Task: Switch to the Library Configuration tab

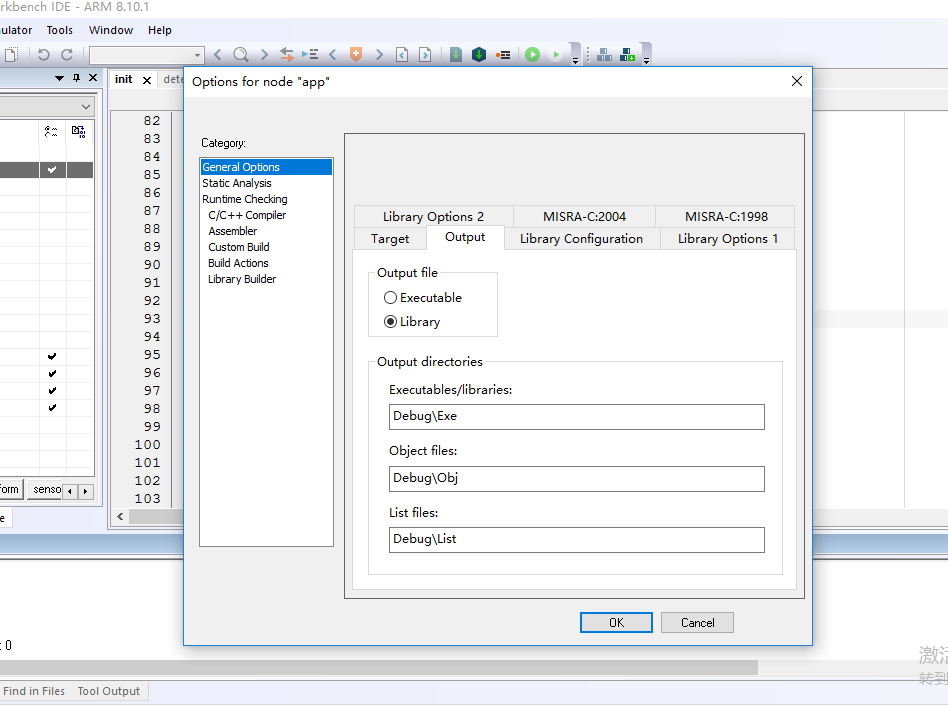Action: pos(581,239)
